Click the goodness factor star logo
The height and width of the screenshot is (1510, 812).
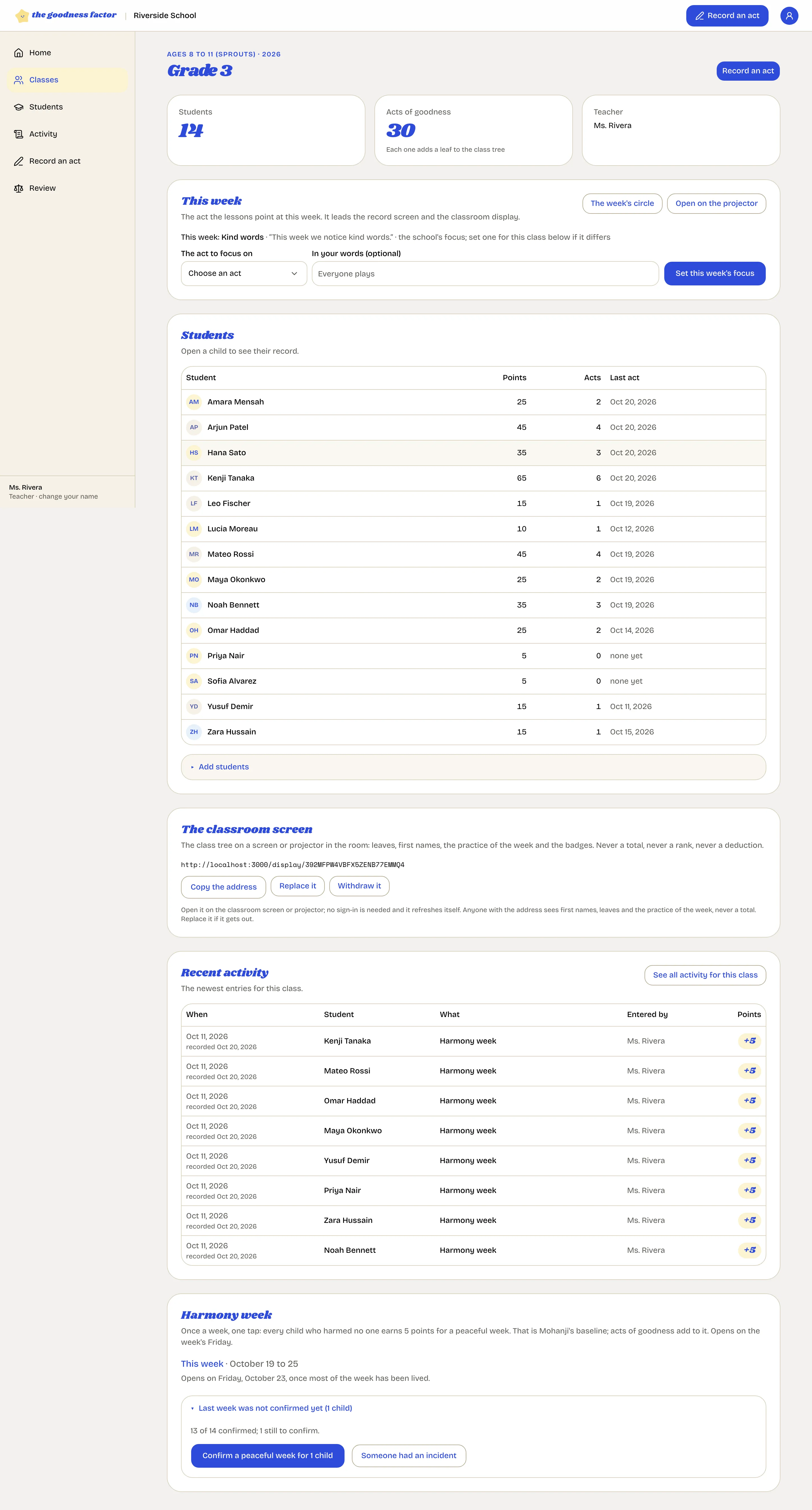coord(22,15)
